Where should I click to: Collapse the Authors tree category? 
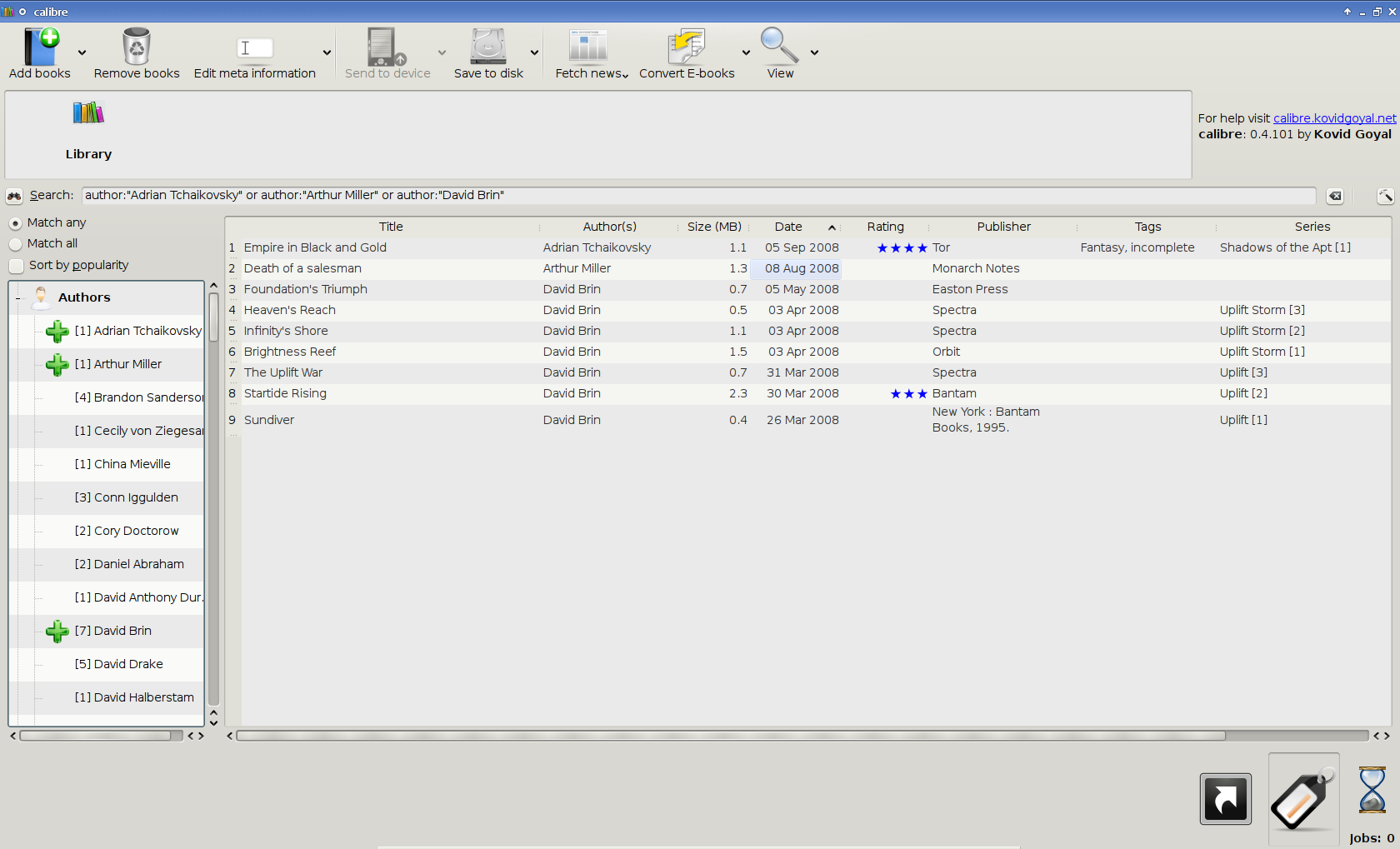[18, 297]
